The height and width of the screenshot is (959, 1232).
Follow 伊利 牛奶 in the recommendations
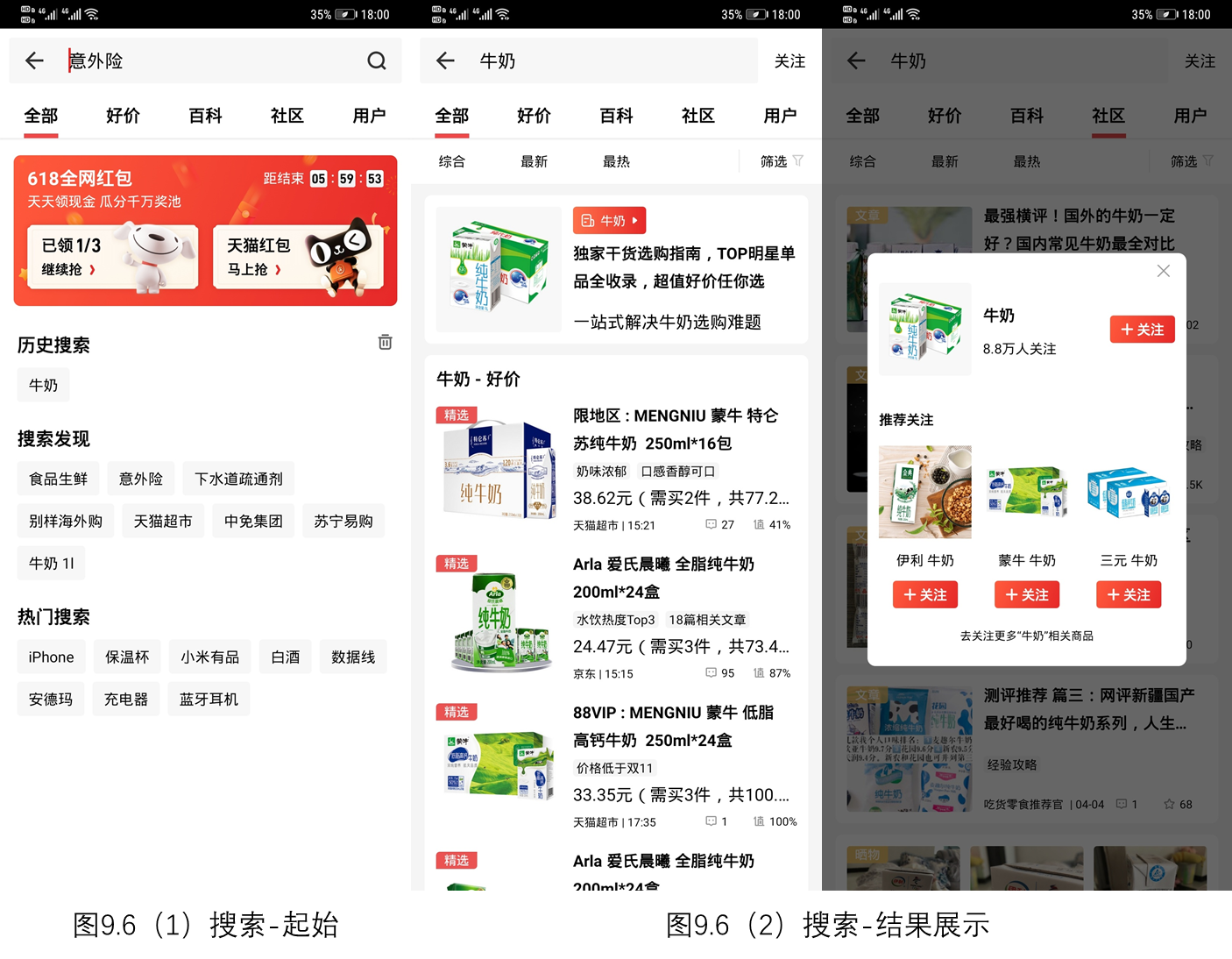(924, 594)
